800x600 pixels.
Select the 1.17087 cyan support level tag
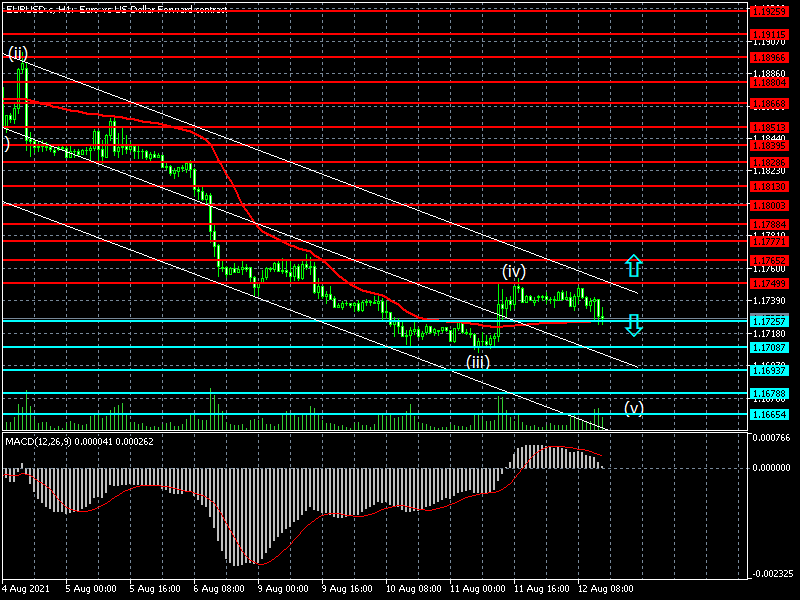coord(769,347)
